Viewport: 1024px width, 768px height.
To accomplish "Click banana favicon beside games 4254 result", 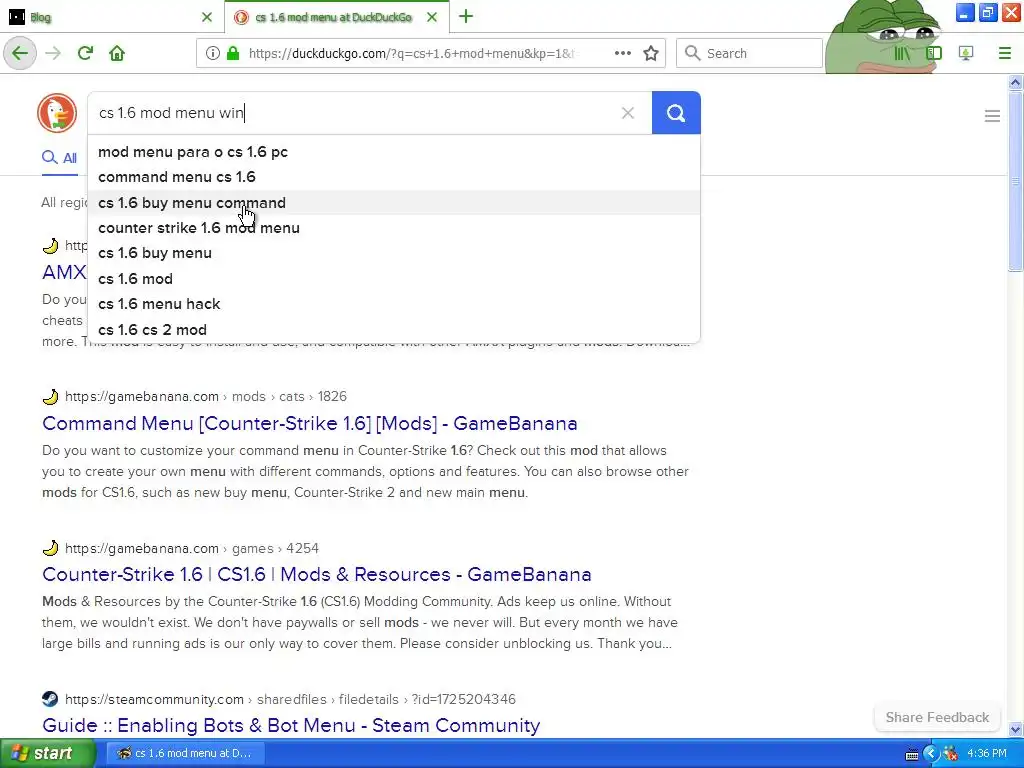I will [x=50, y=548].
